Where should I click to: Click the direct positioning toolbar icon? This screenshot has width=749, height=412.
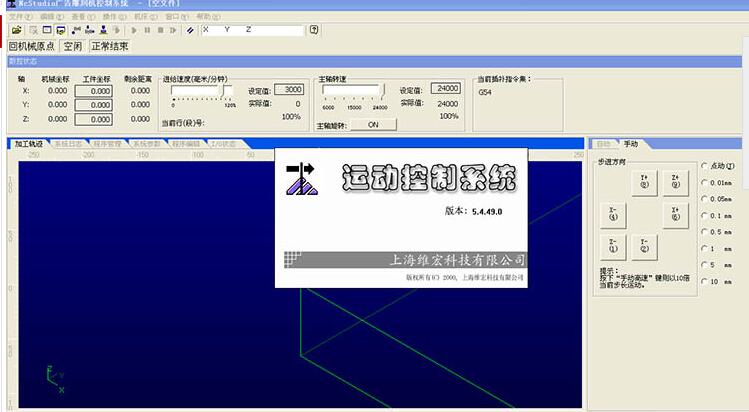[x=76, y=30]
